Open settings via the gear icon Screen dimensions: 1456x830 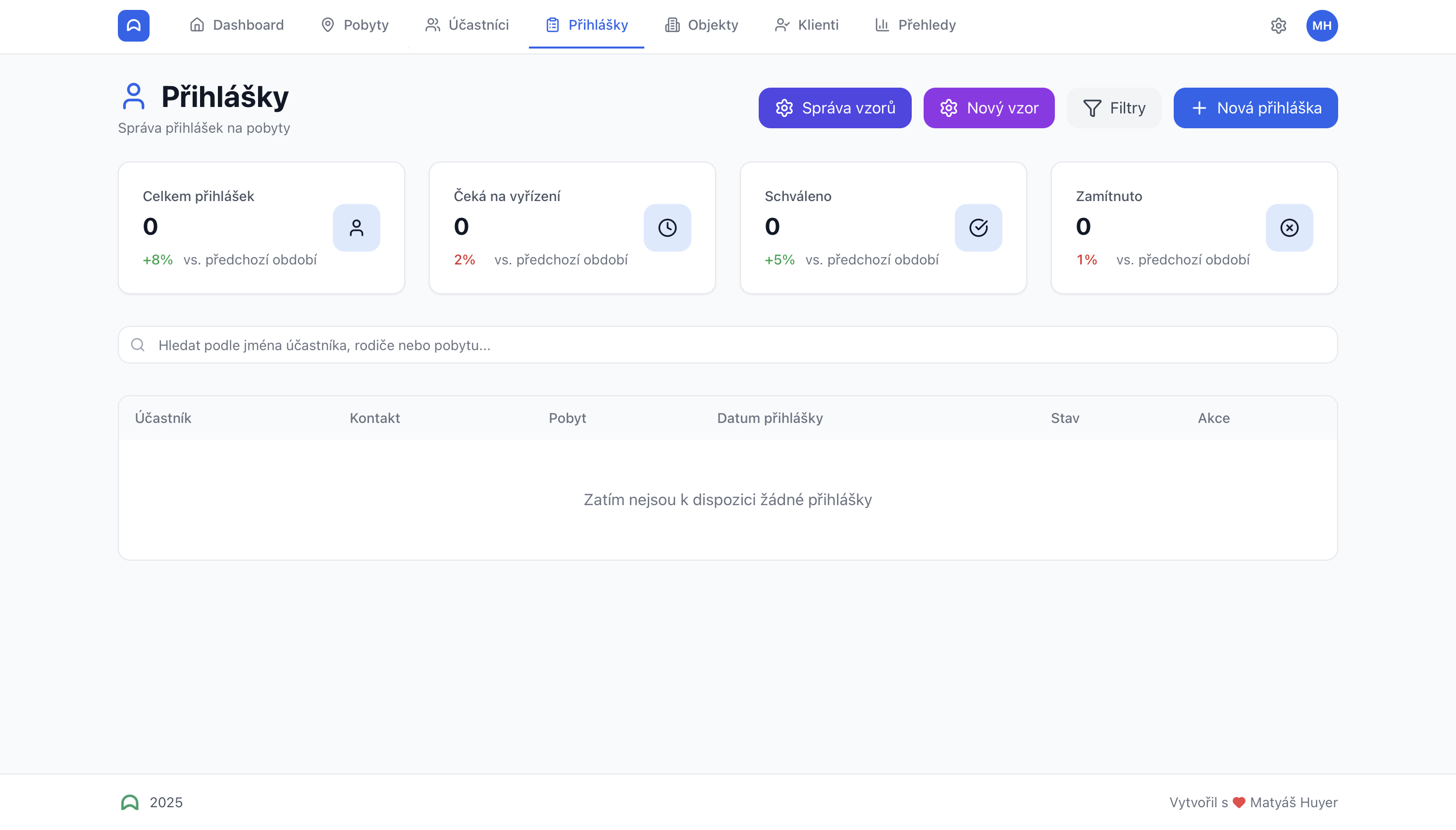1278,26
